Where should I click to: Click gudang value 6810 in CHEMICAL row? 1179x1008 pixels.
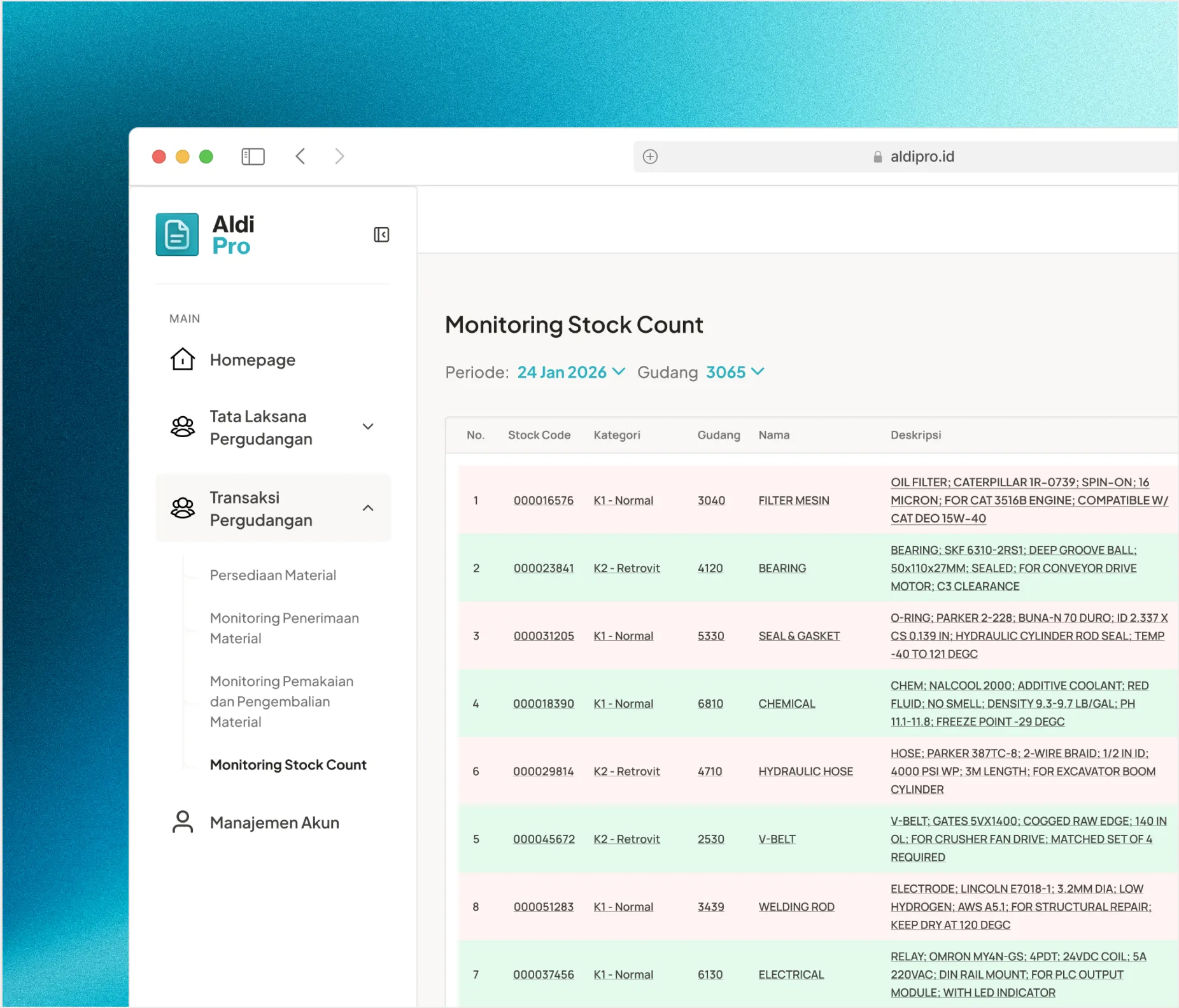tap(710, 704)
